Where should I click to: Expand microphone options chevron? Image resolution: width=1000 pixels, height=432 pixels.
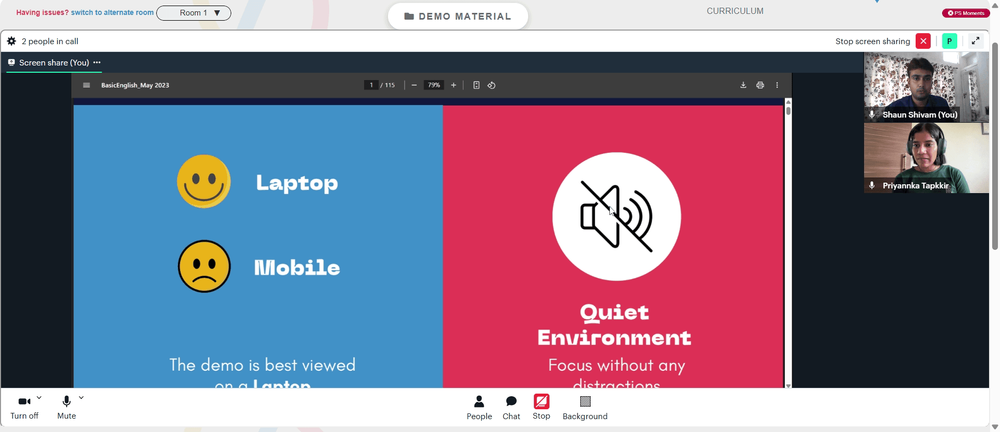[x=81, y=398]
